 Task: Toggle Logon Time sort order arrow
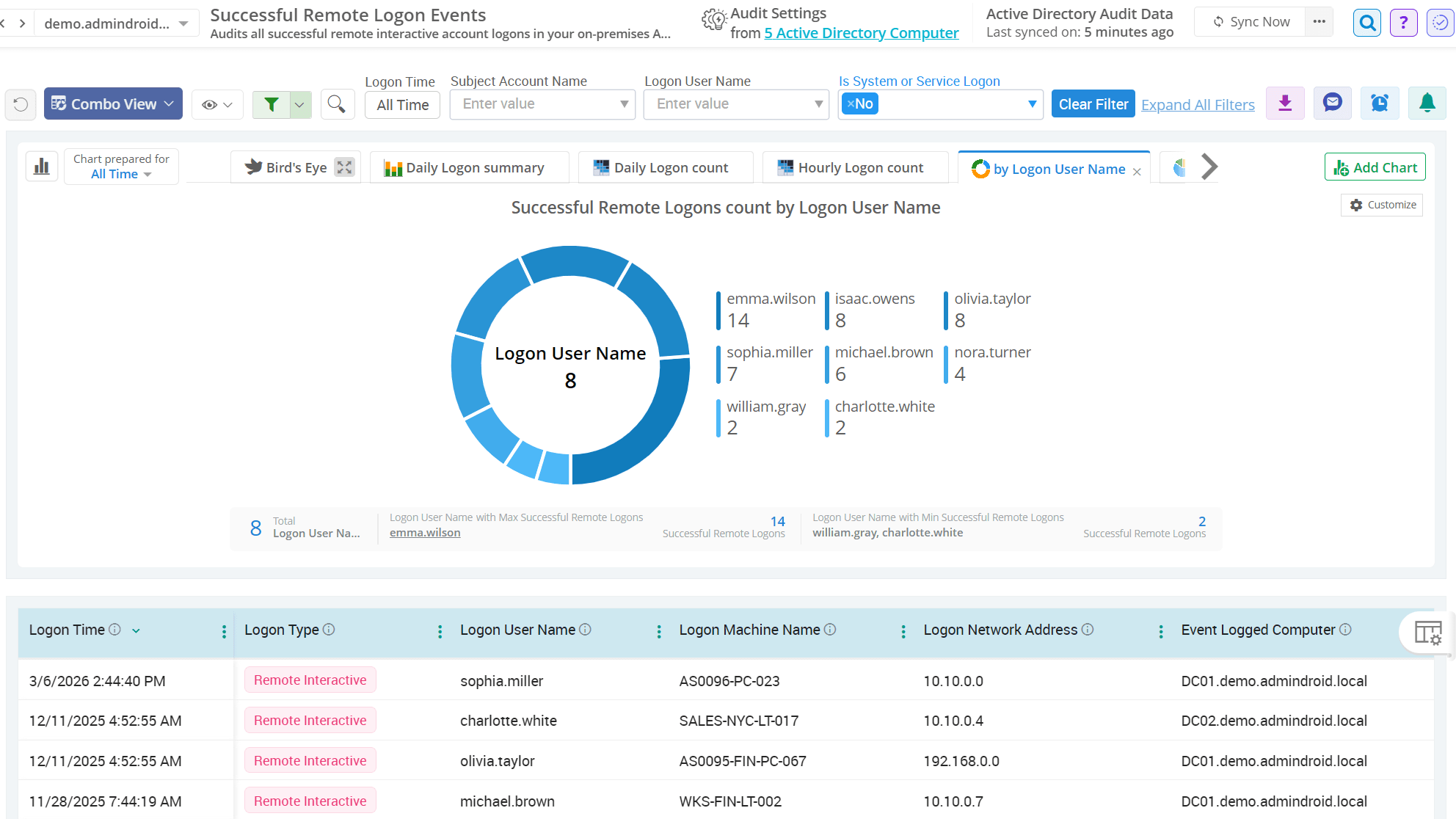click(136, 630)
